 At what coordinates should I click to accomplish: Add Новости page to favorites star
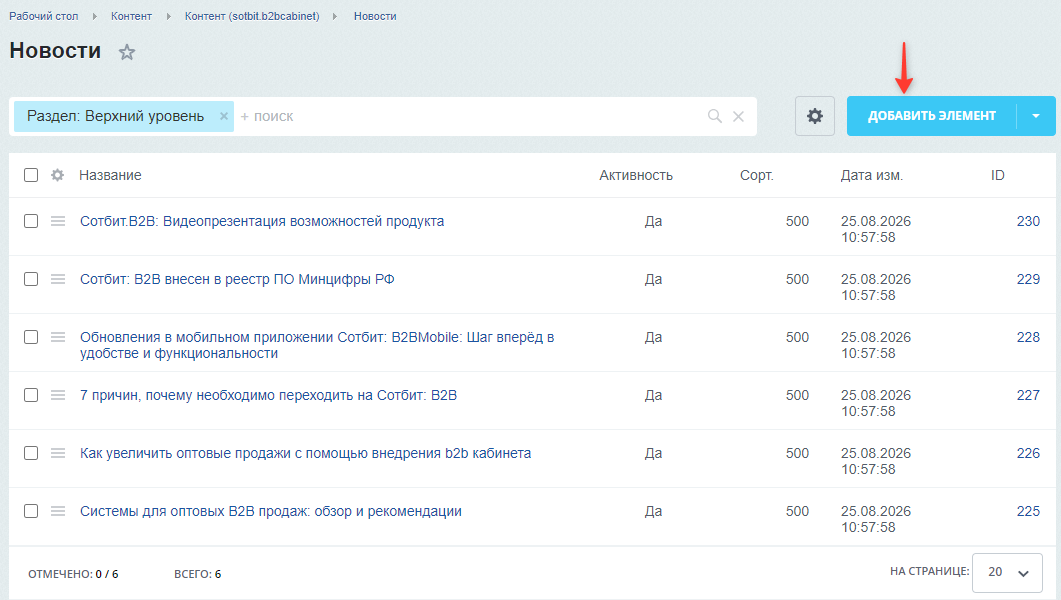point(127,52)
